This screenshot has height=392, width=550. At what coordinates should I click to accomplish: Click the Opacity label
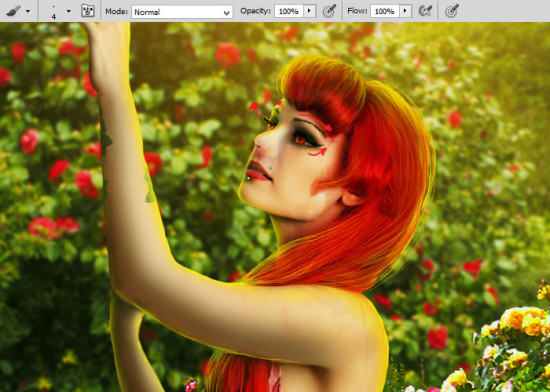(x=255, y=11)
